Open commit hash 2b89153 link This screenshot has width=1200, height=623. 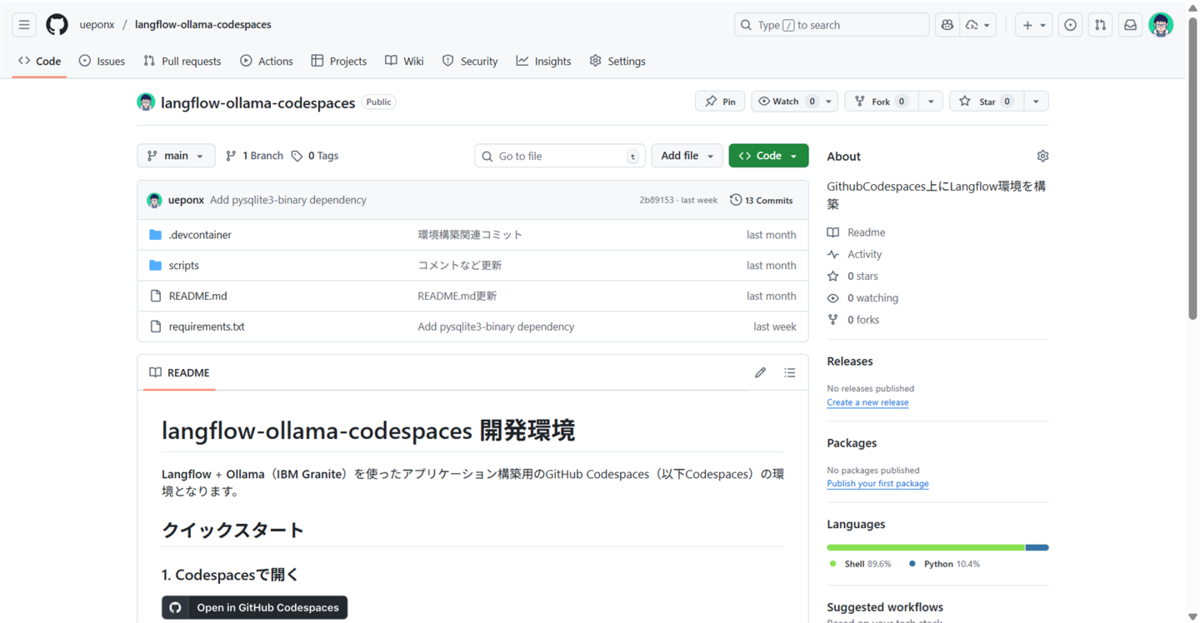click(x=657, y=200)
